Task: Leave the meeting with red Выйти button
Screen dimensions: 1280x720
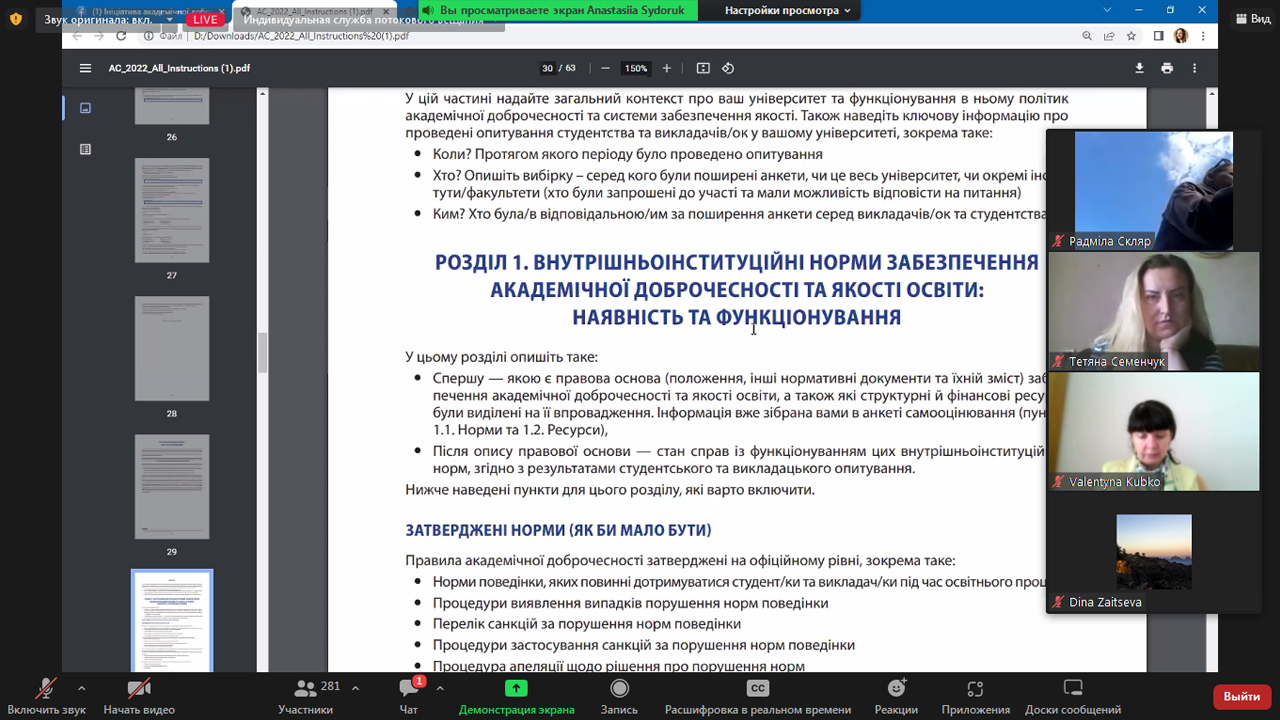Action: coord(1241,696)
